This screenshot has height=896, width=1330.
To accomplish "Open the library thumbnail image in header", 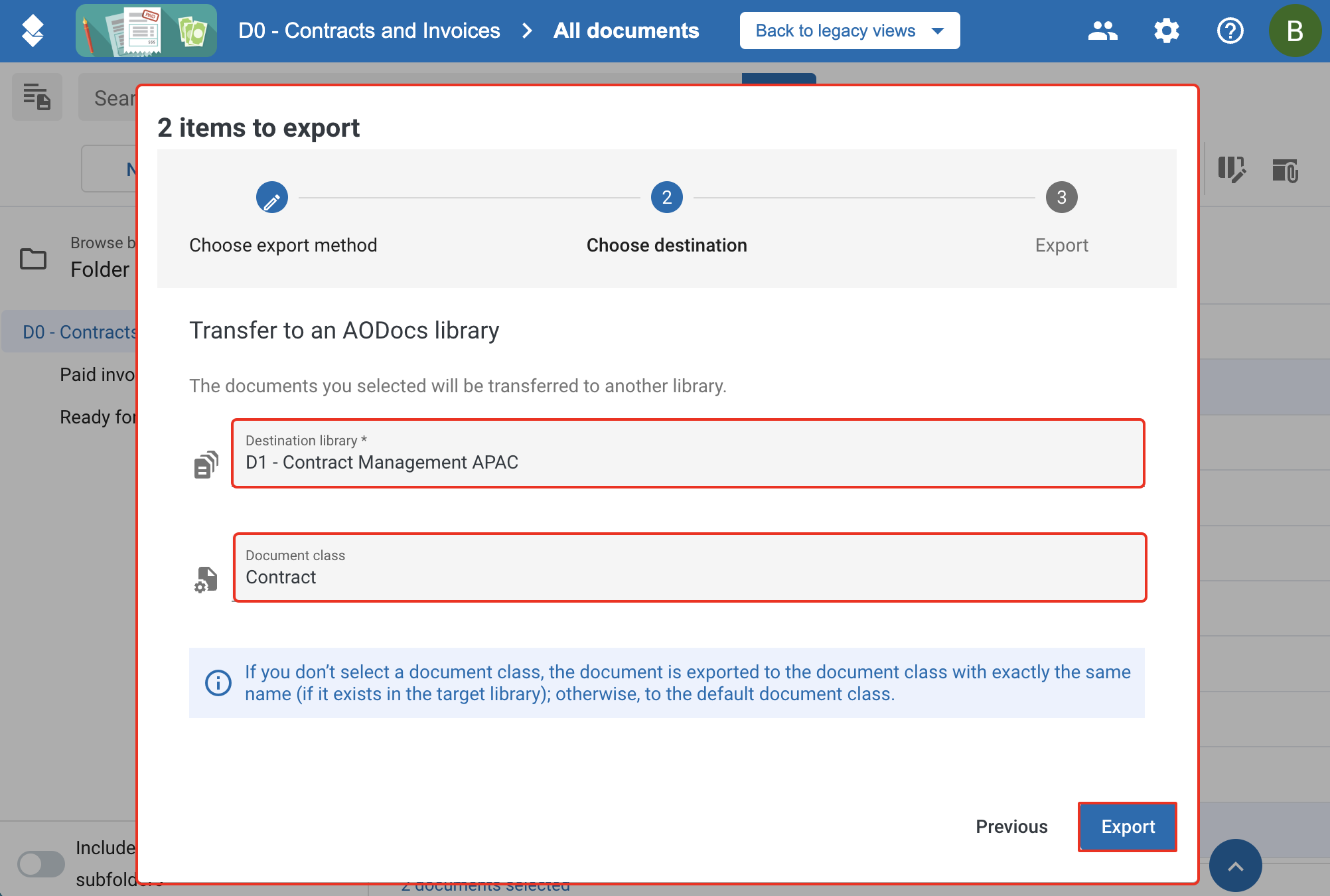I will coord(146,31).
